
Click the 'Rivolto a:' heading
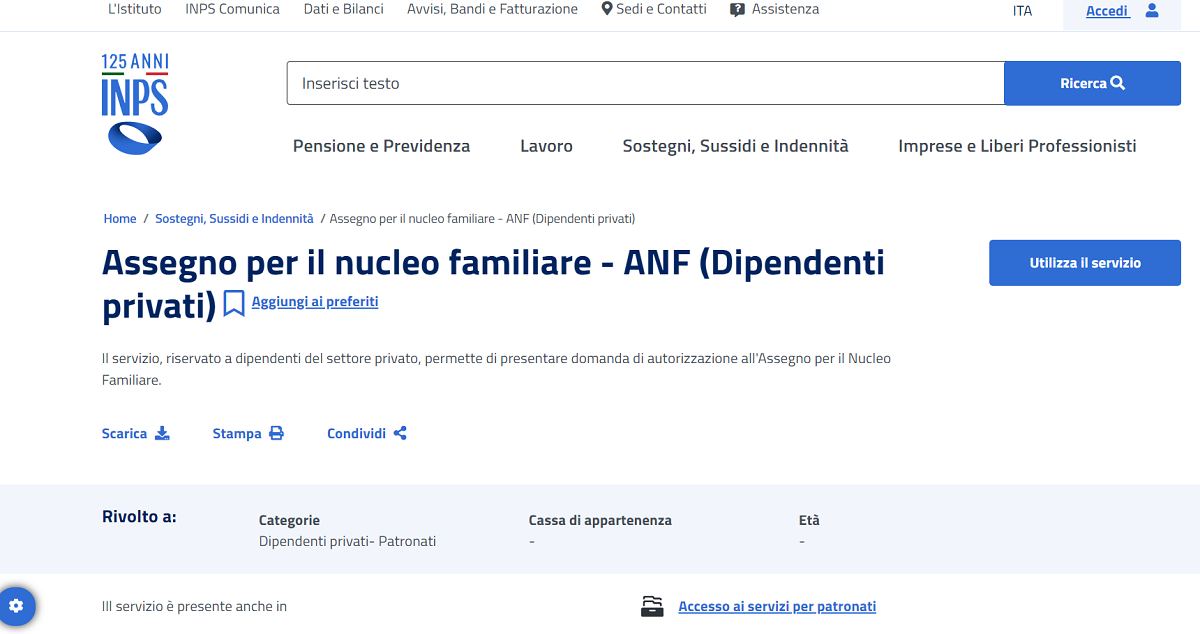[x=139, y=517]
